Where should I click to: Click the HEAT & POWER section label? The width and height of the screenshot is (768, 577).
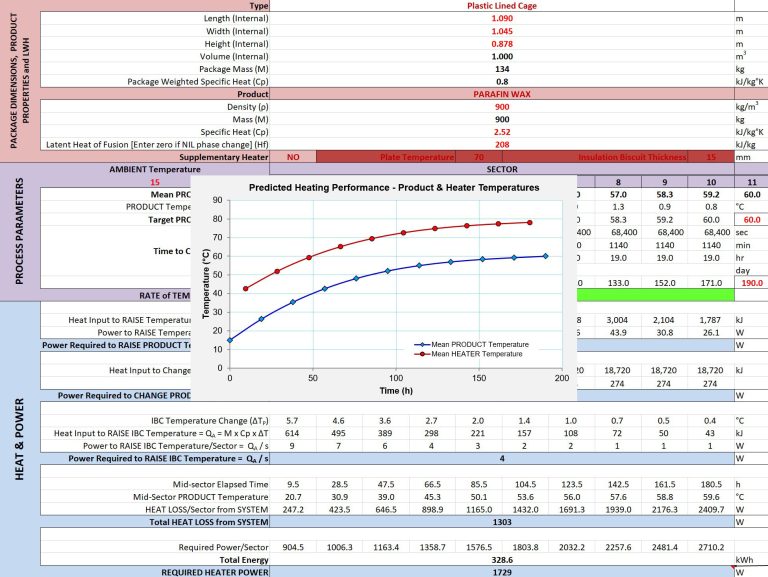(x=20, y=439)
